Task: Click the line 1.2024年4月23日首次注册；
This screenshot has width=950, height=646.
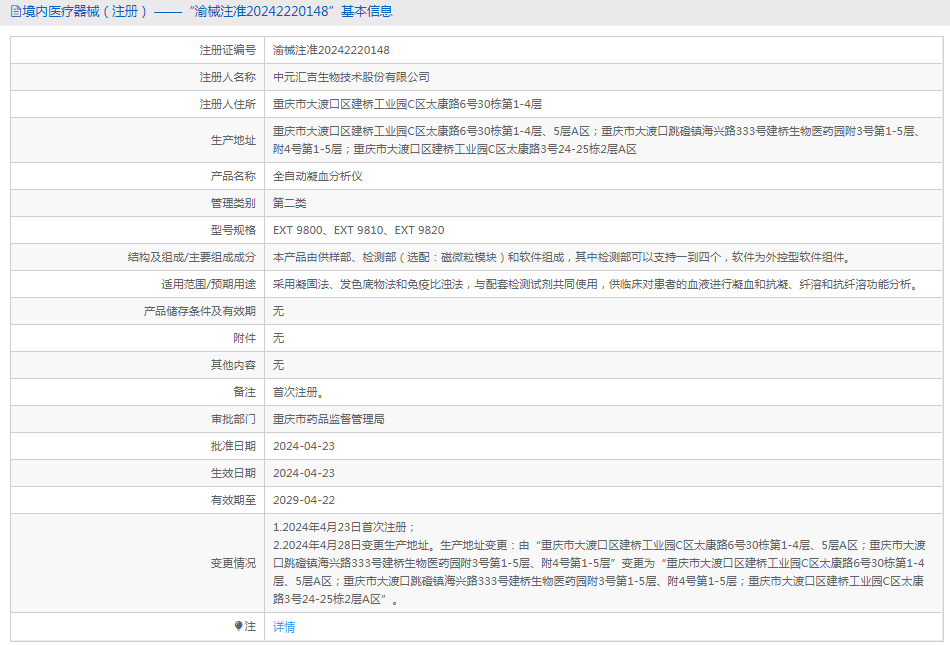Action: (344, 527)
